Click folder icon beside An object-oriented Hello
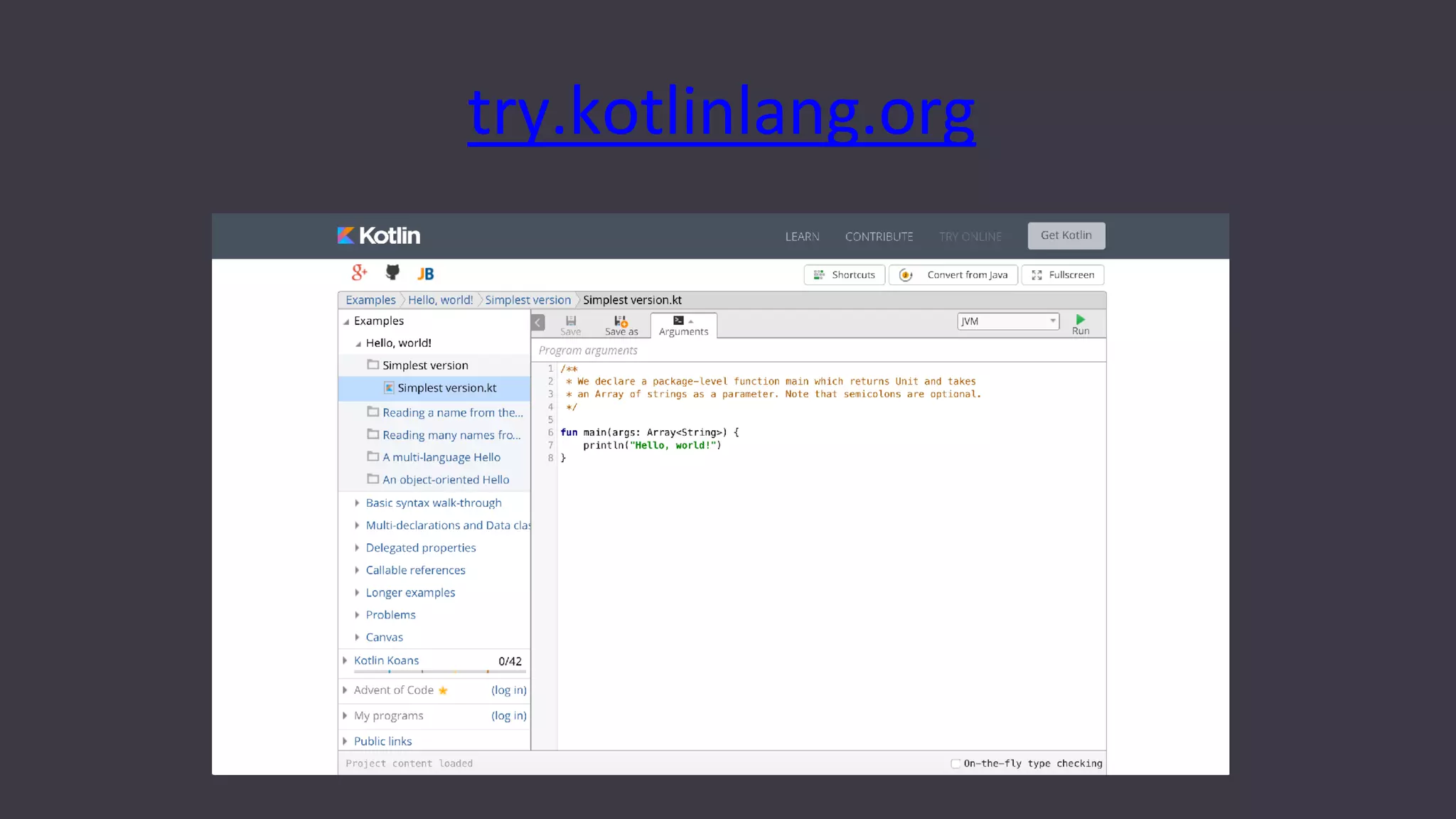The height and width of the screenshot is (819, 1456). click(x=373, y=479)
